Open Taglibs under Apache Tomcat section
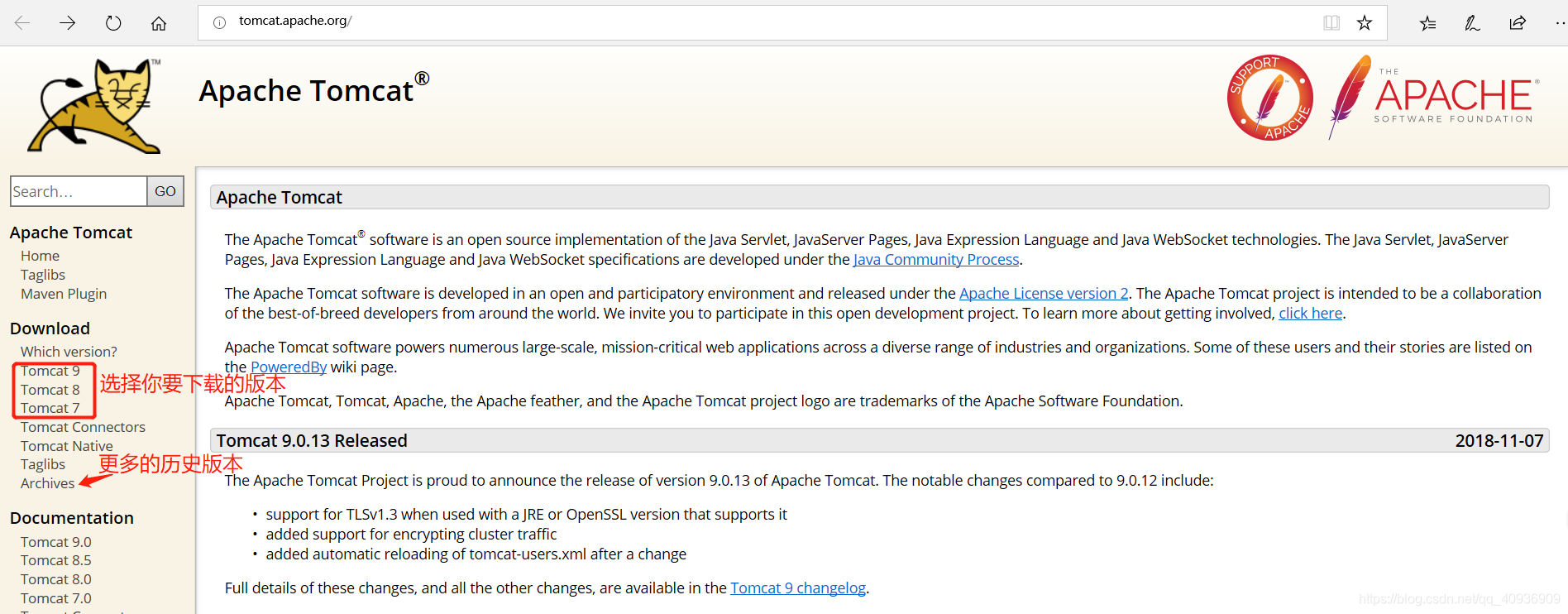 (x=43, y=275)
